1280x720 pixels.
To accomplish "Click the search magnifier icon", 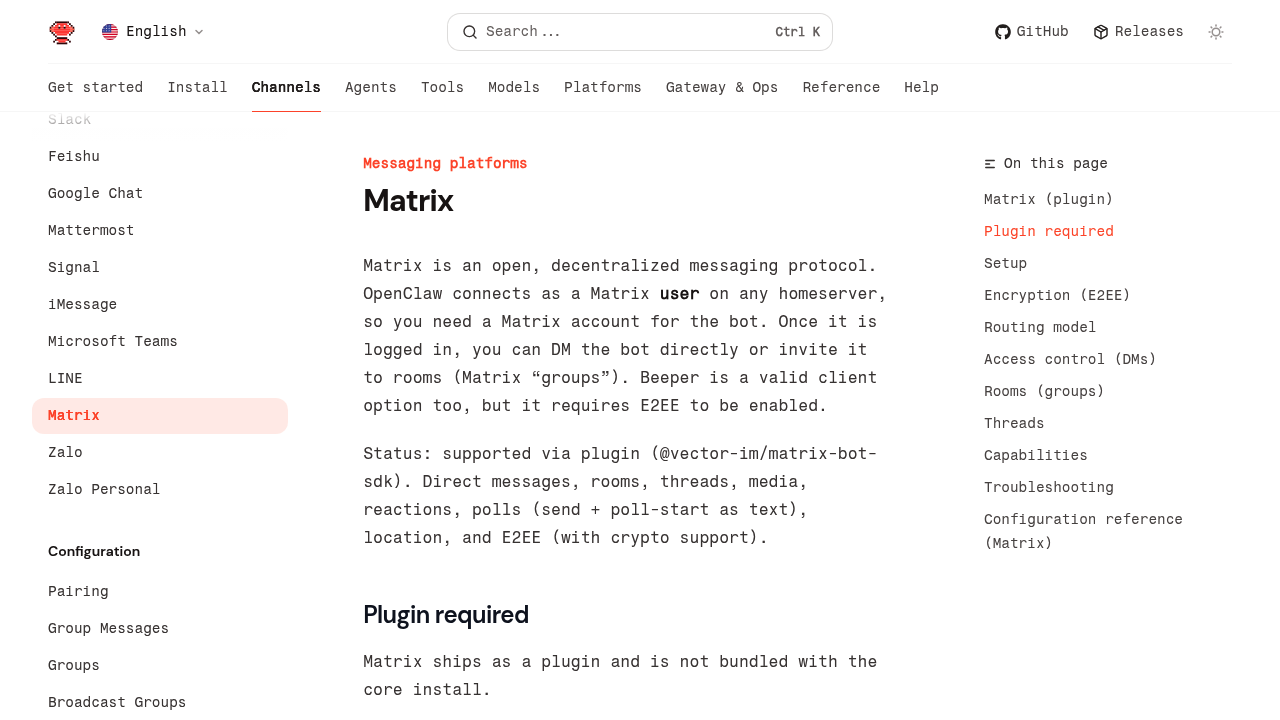I will pos(470,32).
